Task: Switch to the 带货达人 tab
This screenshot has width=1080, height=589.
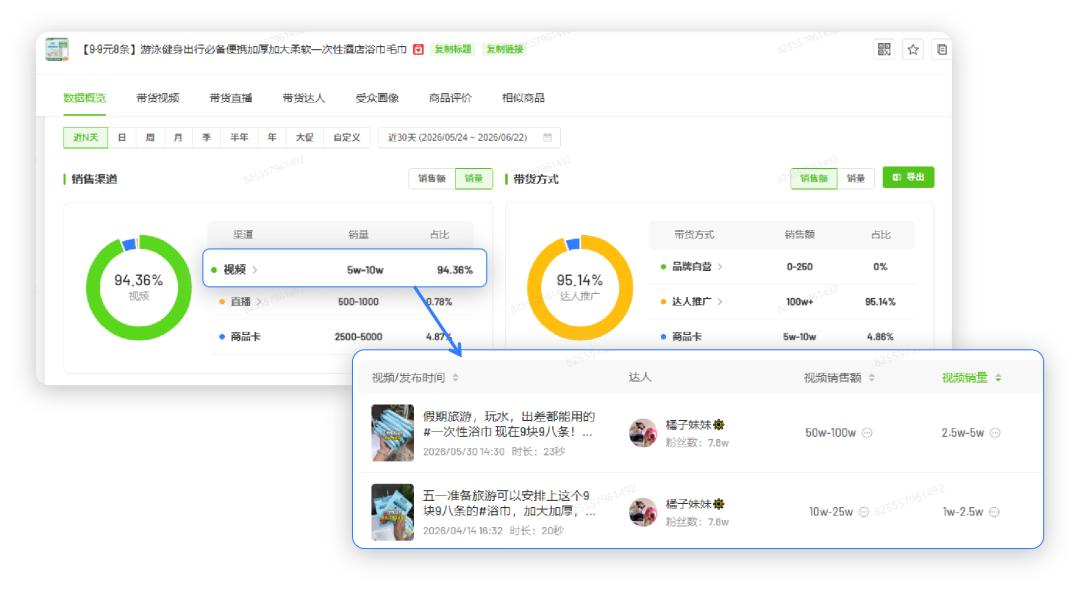Action: [304, 98]
